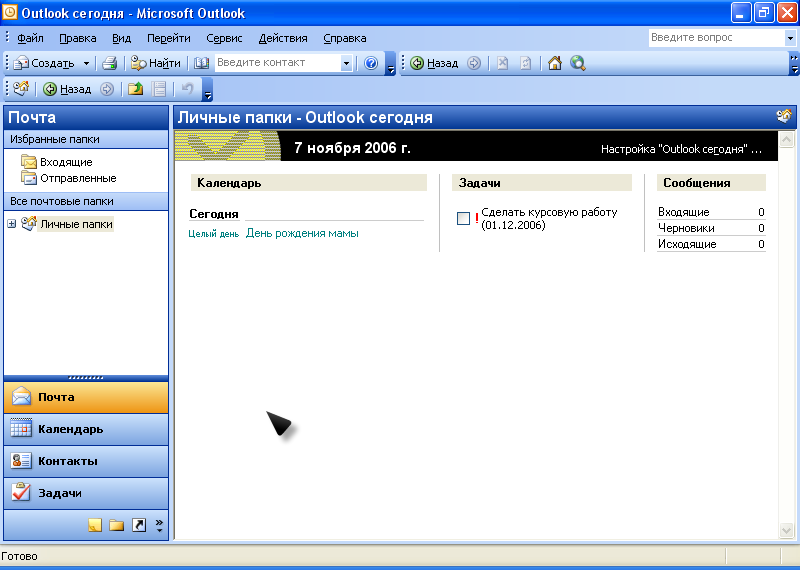Click the Search the Web globe icon

click(x=578, y=63)
